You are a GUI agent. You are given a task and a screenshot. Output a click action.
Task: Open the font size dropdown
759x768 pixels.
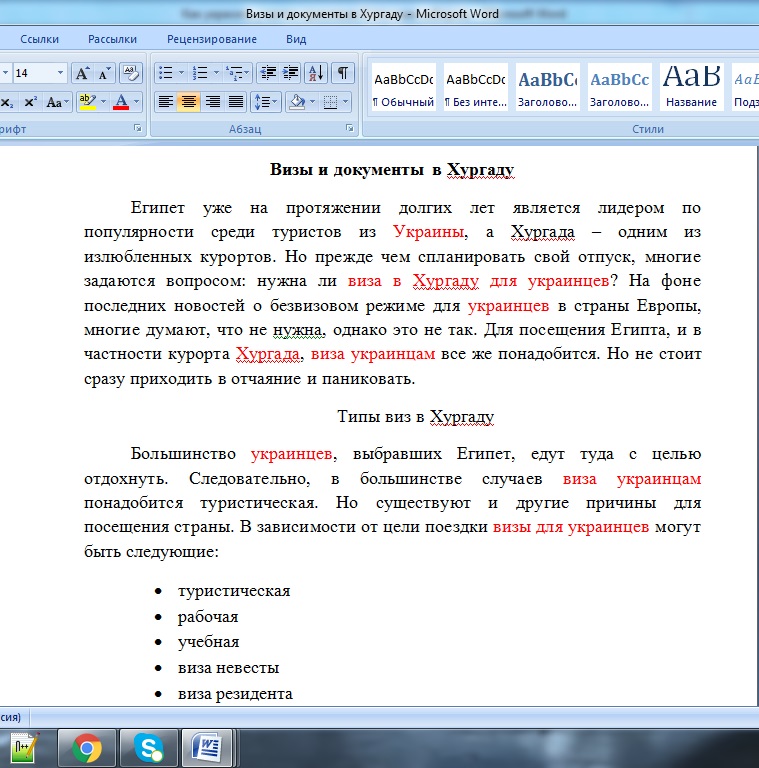[x=60, y=73]
